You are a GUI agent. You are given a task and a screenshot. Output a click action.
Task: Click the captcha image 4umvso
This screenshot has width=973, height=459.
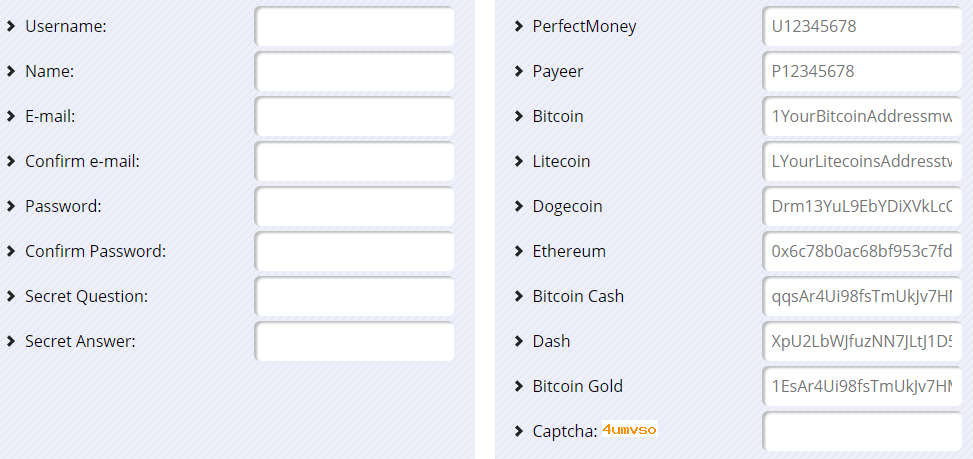pyautogui.click(x=629, y=429)
